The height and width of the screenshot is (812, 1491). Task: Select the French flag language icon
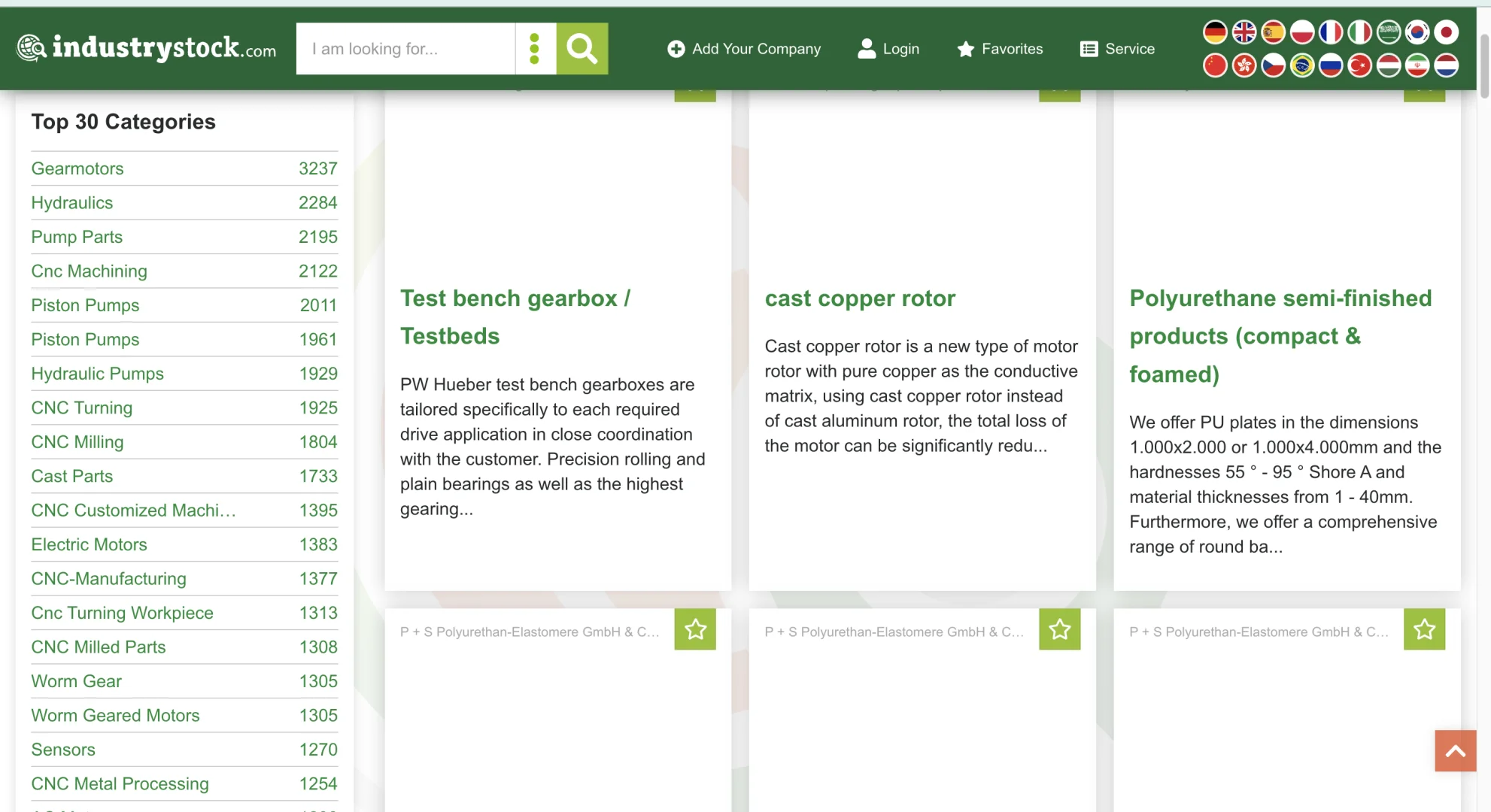point(1330,32)
